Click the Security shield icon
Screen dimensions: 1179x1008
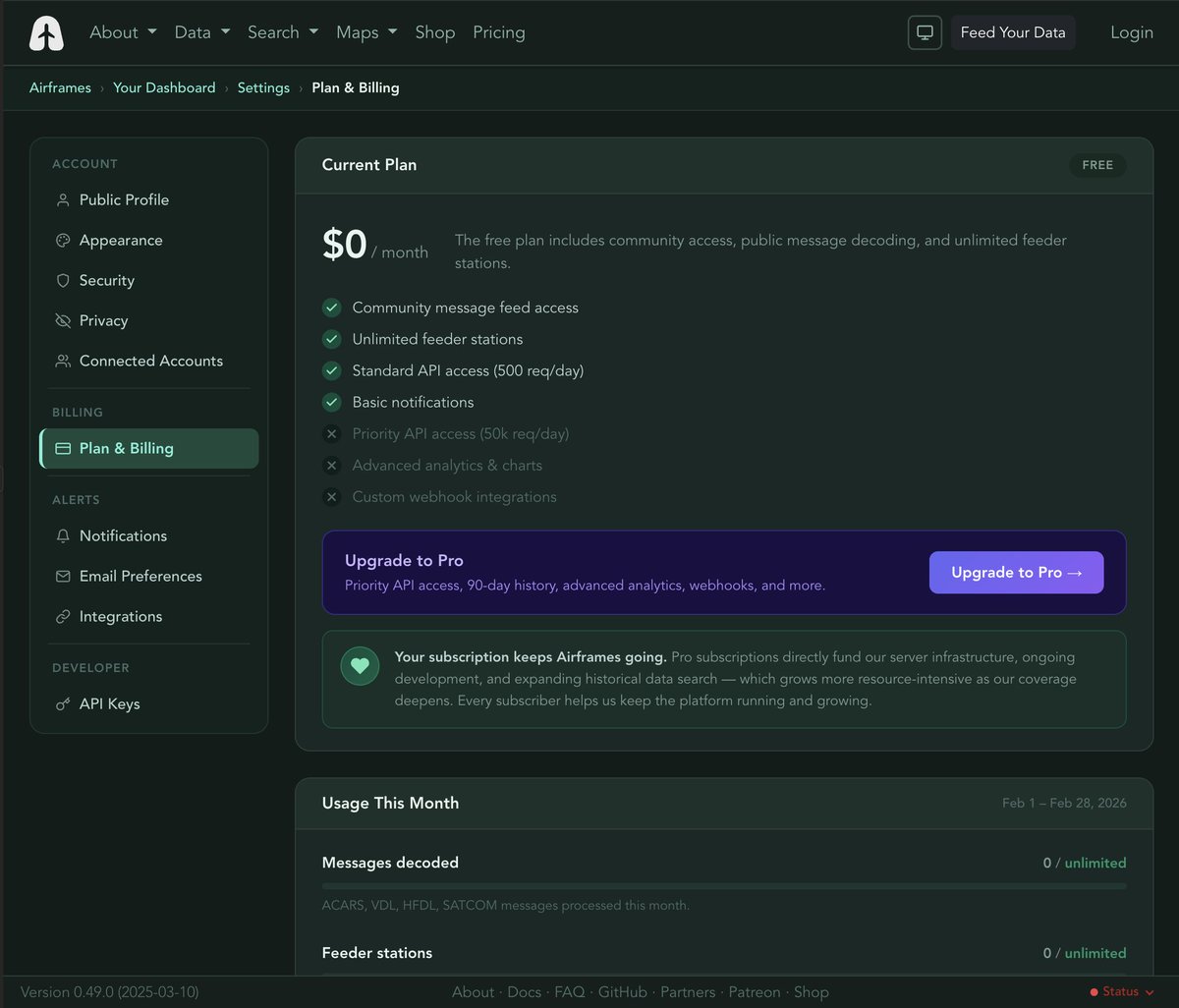pos(63,281)
